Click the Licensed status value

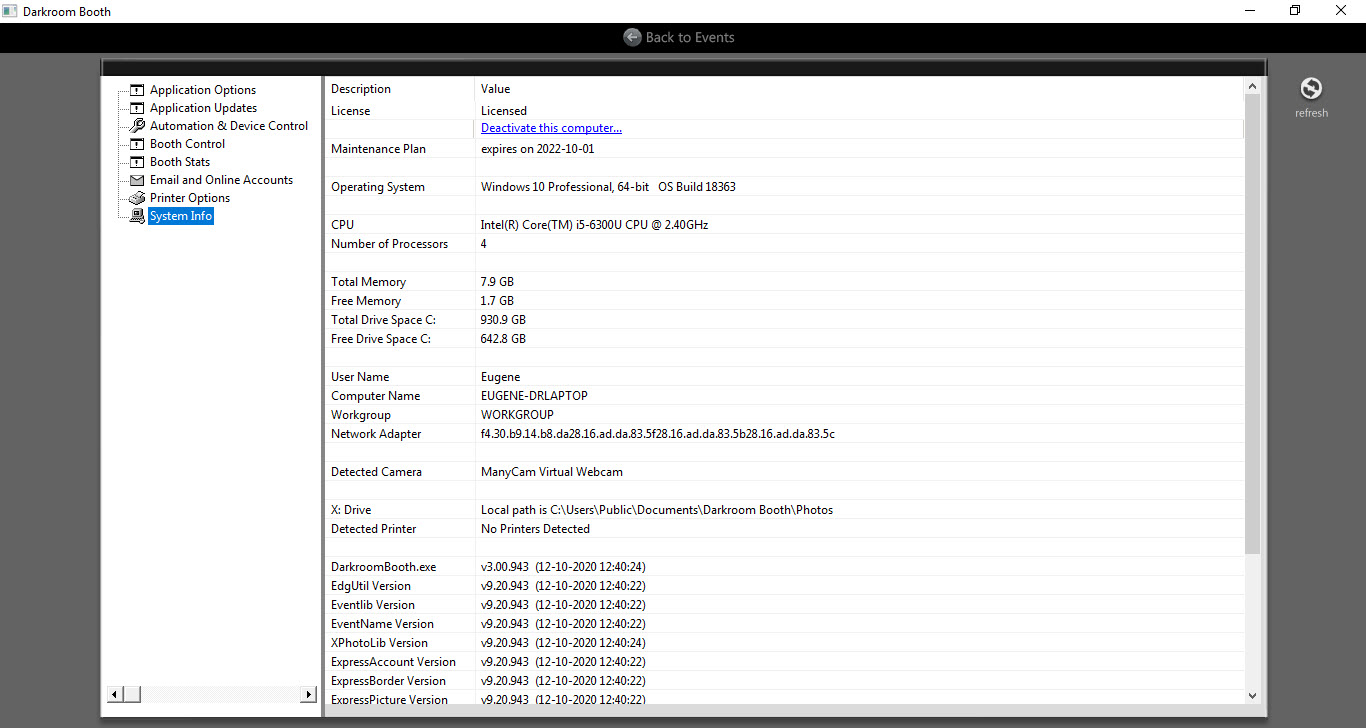504,111
